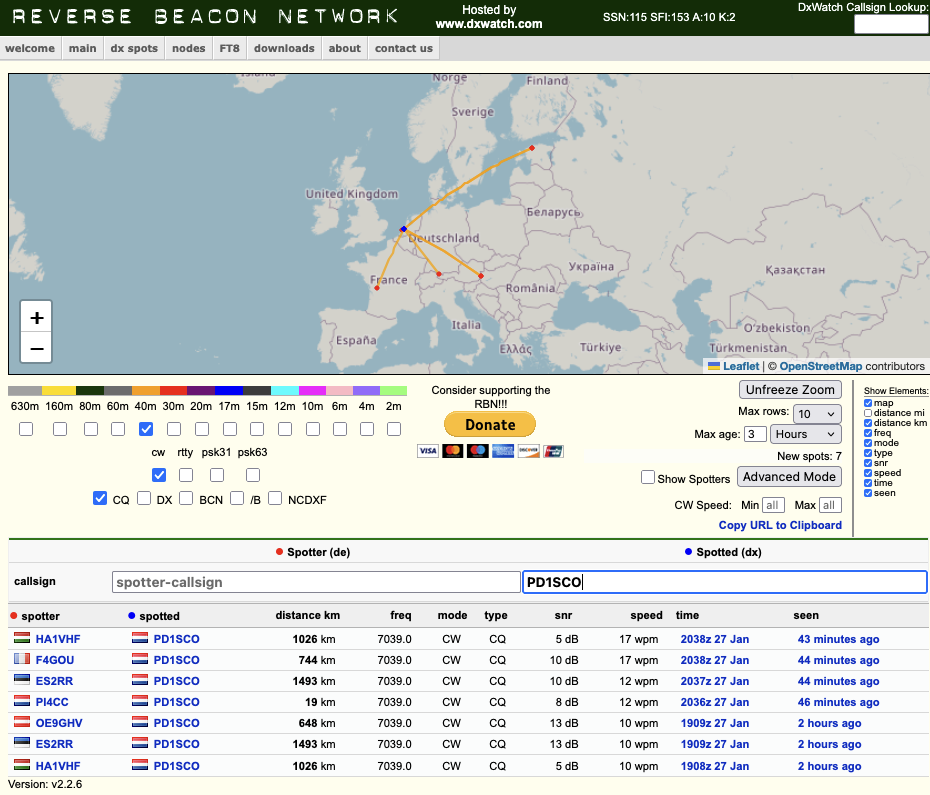Click the Leaflet attribution link
This screenshot has width=930, height=795.
(x=740, y=366)
